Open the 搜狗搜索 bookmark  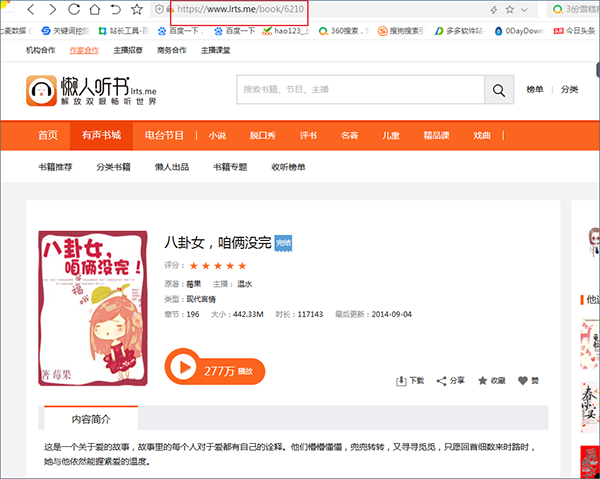click(401, 31)
